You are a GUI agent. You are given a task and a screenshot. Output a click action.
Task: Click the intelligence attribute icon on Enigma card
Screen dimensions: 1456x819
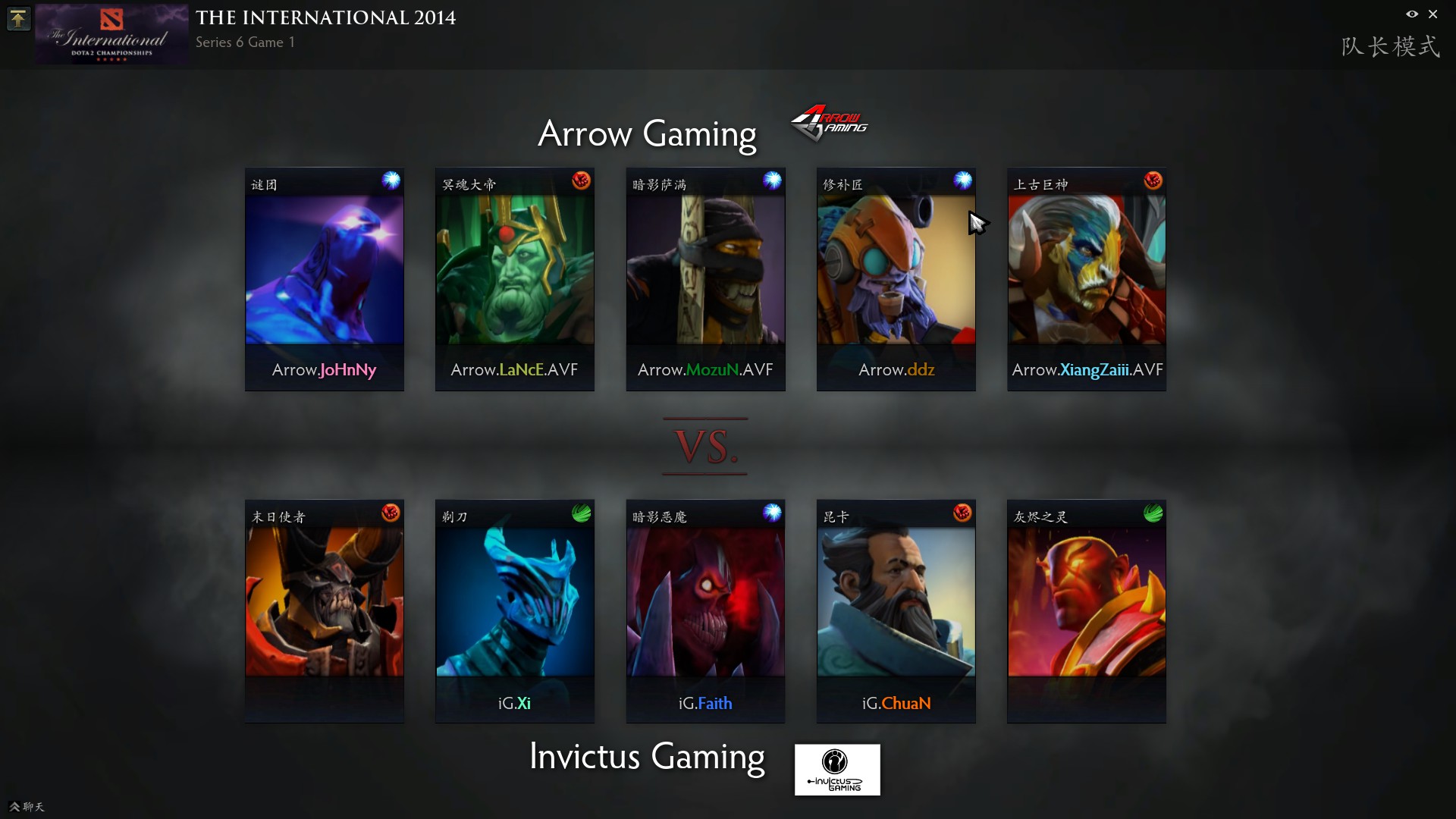[391, 180]
